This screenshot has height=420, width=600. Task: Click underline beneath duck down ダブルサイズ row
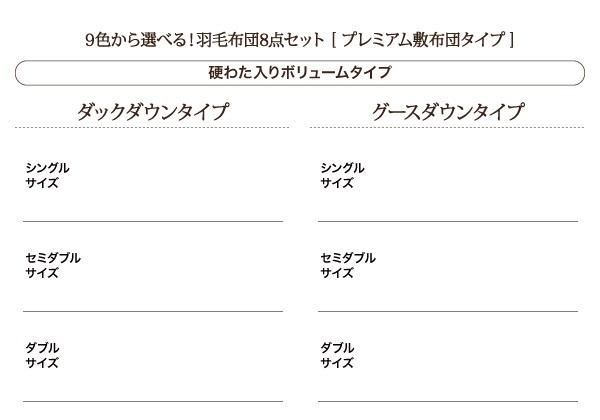(x=152, y=401)
